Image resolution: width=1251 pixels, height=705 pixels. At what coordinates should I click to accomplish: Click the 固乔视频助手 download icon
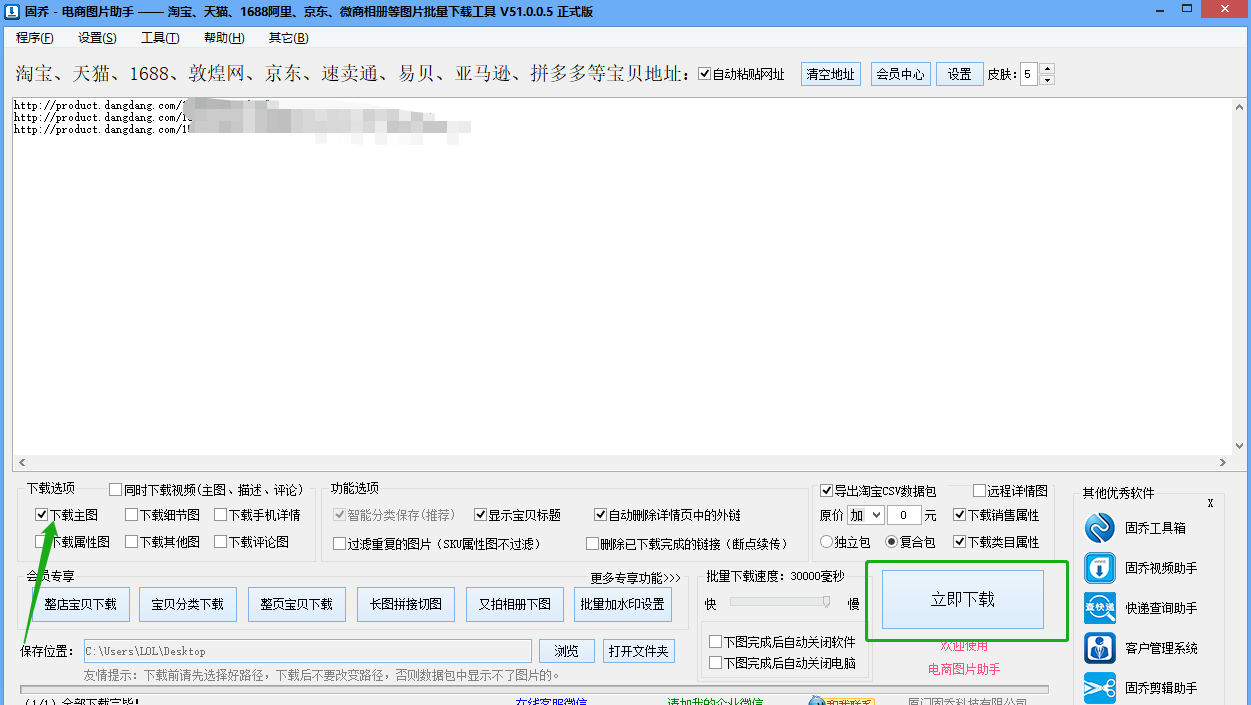[1100, 568]
